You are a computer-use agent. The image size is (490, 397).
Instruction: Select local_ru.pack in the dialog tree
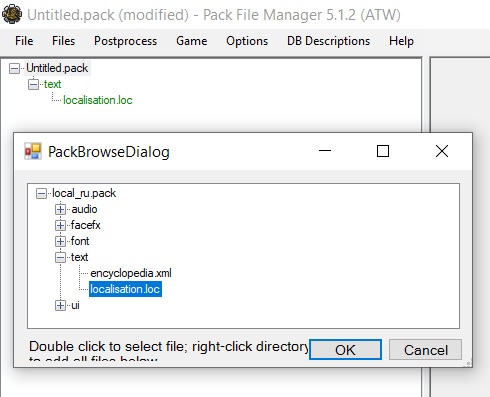pos(84,193)
